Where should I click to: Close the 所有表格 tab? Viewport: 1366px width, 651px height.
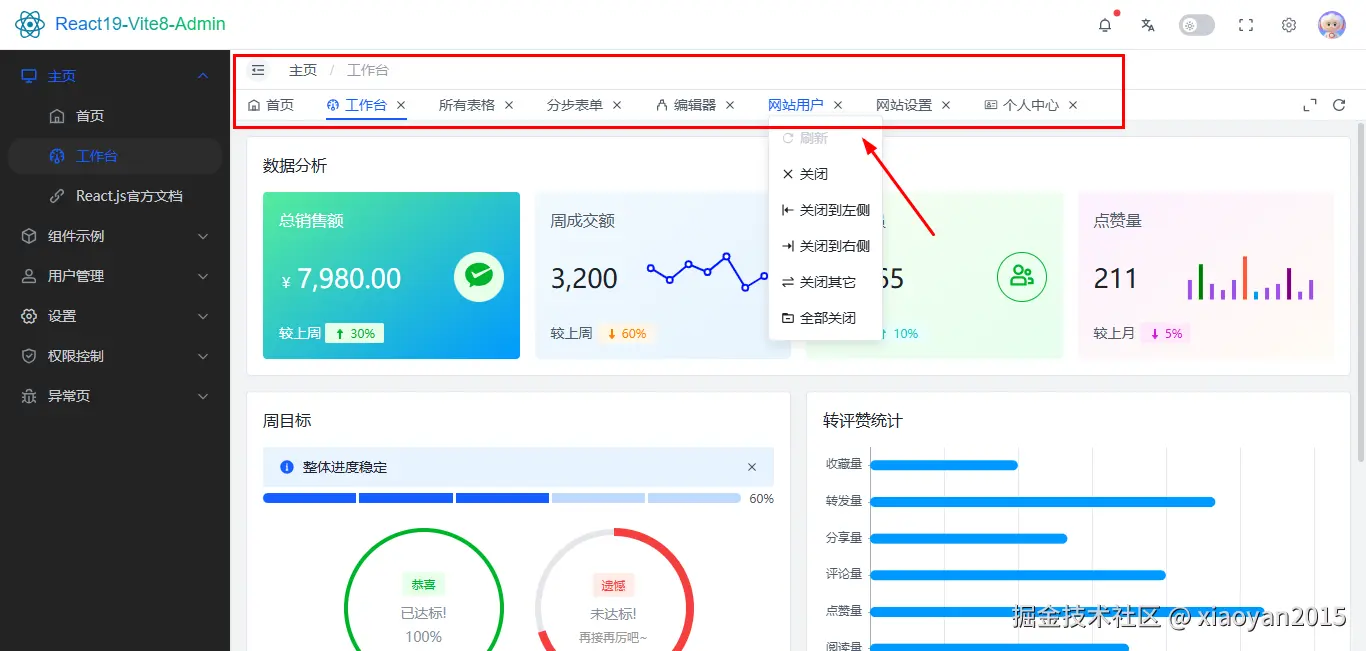pos(509,105)
